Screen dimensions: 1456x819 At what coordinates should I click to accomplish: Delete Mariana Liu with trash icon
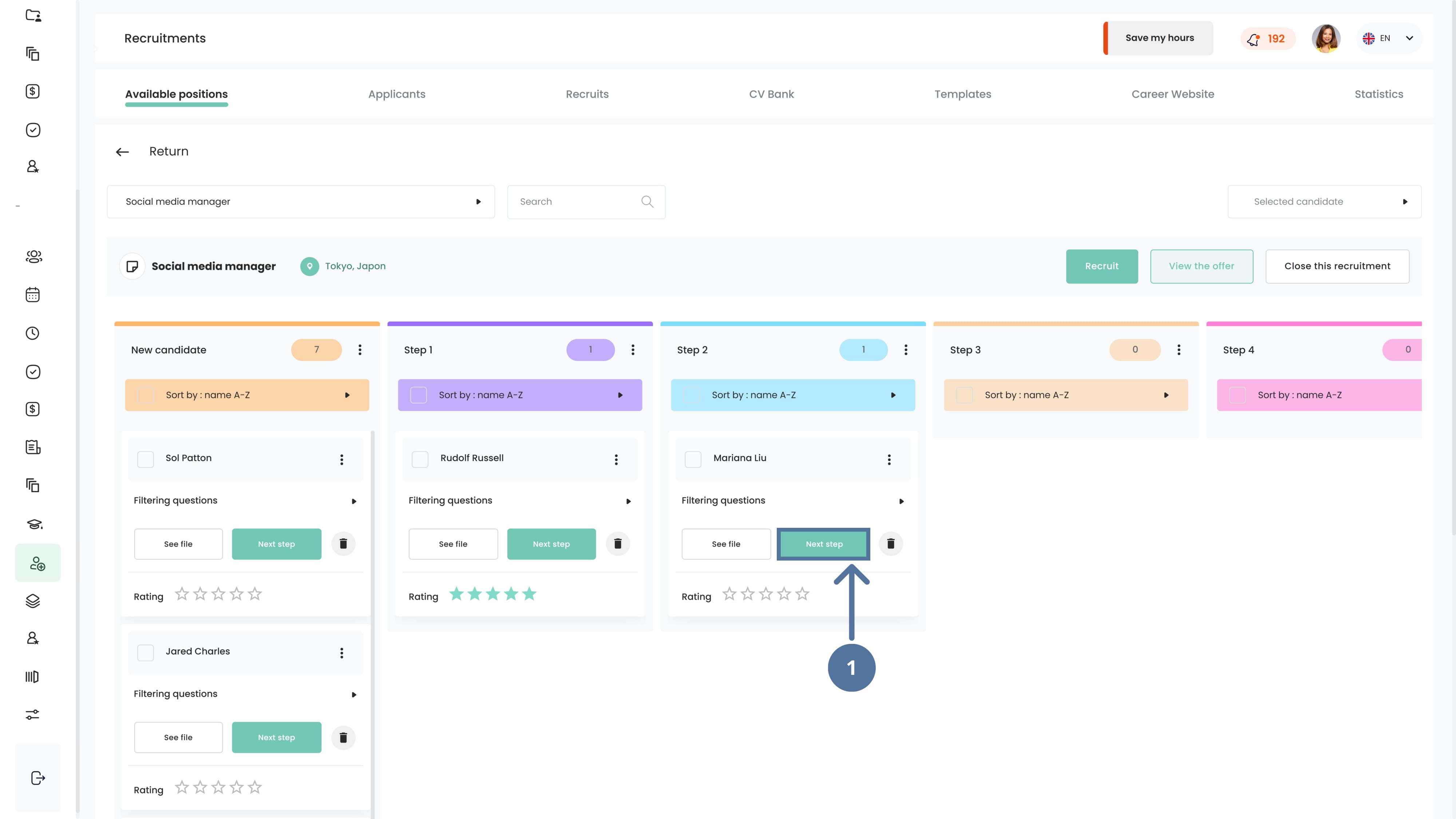tap(891, 544)
